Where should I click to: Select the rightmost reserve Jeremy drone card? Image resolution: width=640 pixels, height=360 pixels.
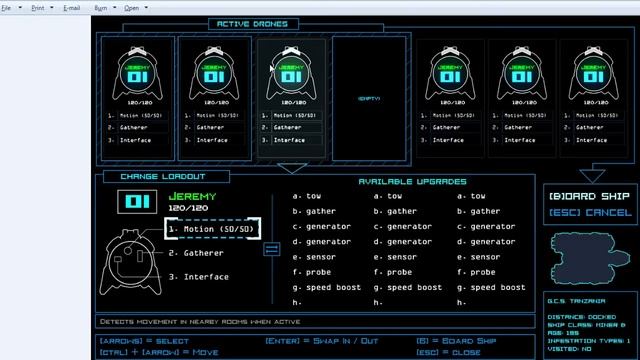593,98
